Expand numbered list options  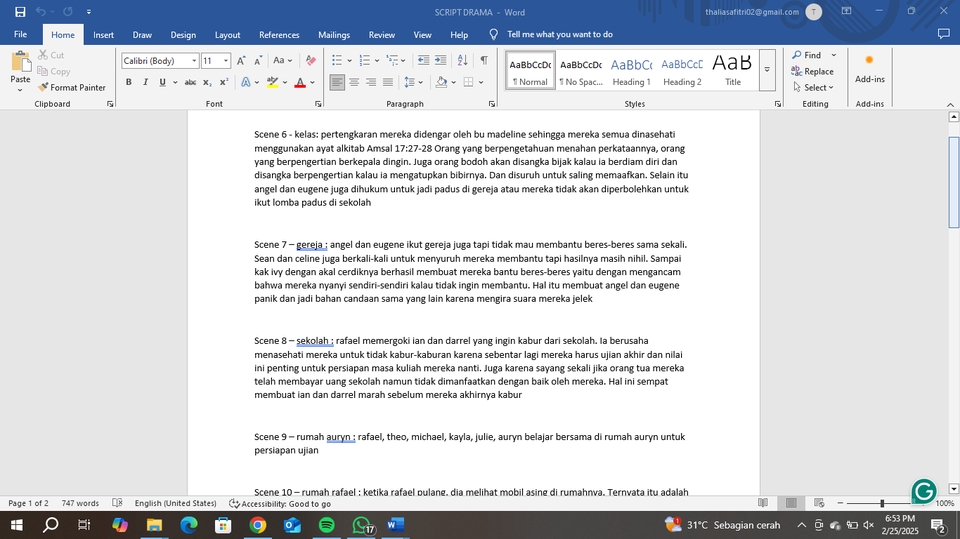pos(377,61)
